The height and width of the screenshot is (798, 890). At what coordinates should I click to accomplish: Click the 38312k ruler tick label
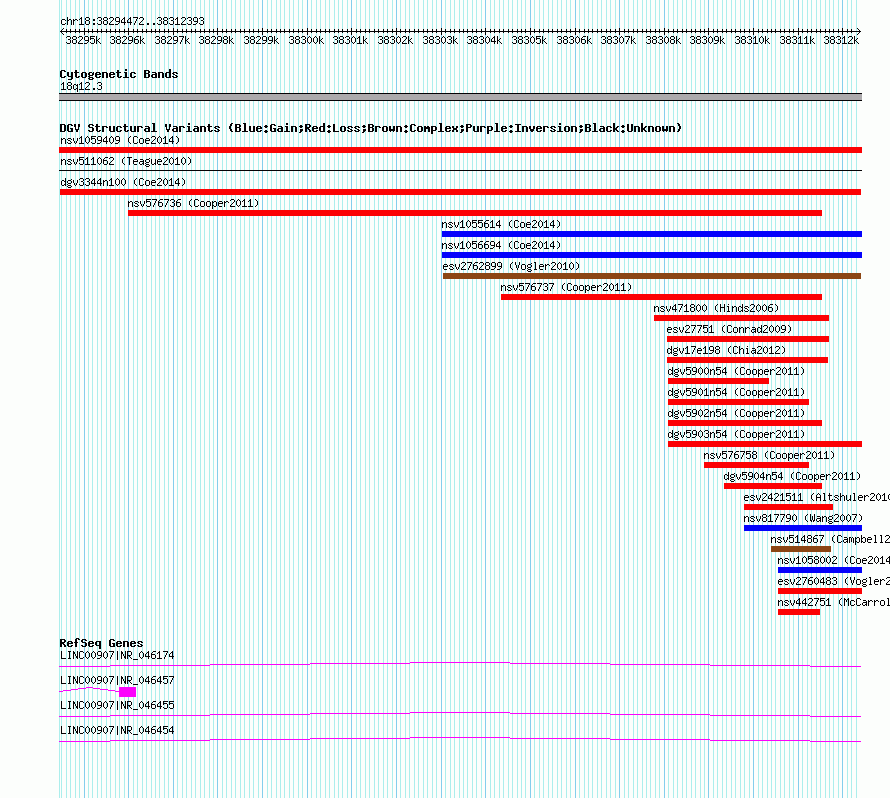[841, 40]
